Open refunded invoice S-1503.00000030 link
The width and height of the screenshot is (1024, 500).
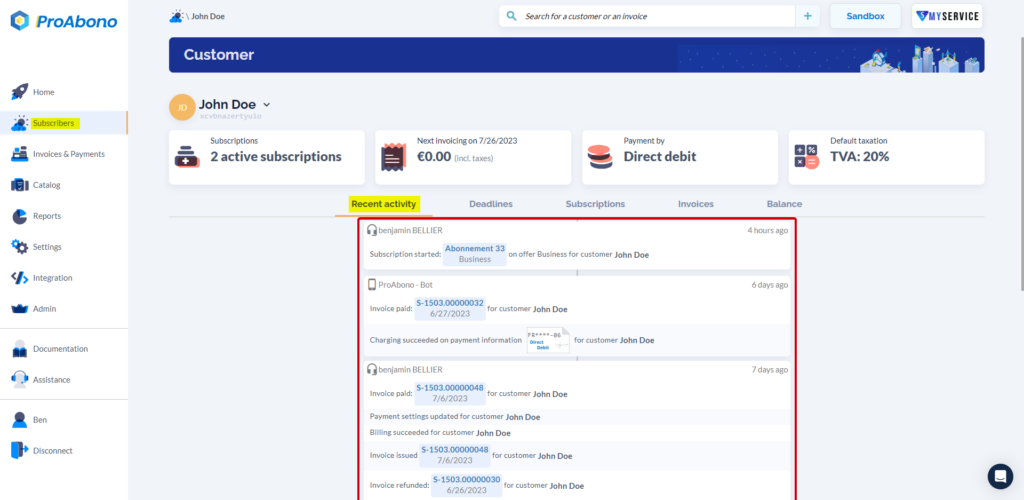466,484
